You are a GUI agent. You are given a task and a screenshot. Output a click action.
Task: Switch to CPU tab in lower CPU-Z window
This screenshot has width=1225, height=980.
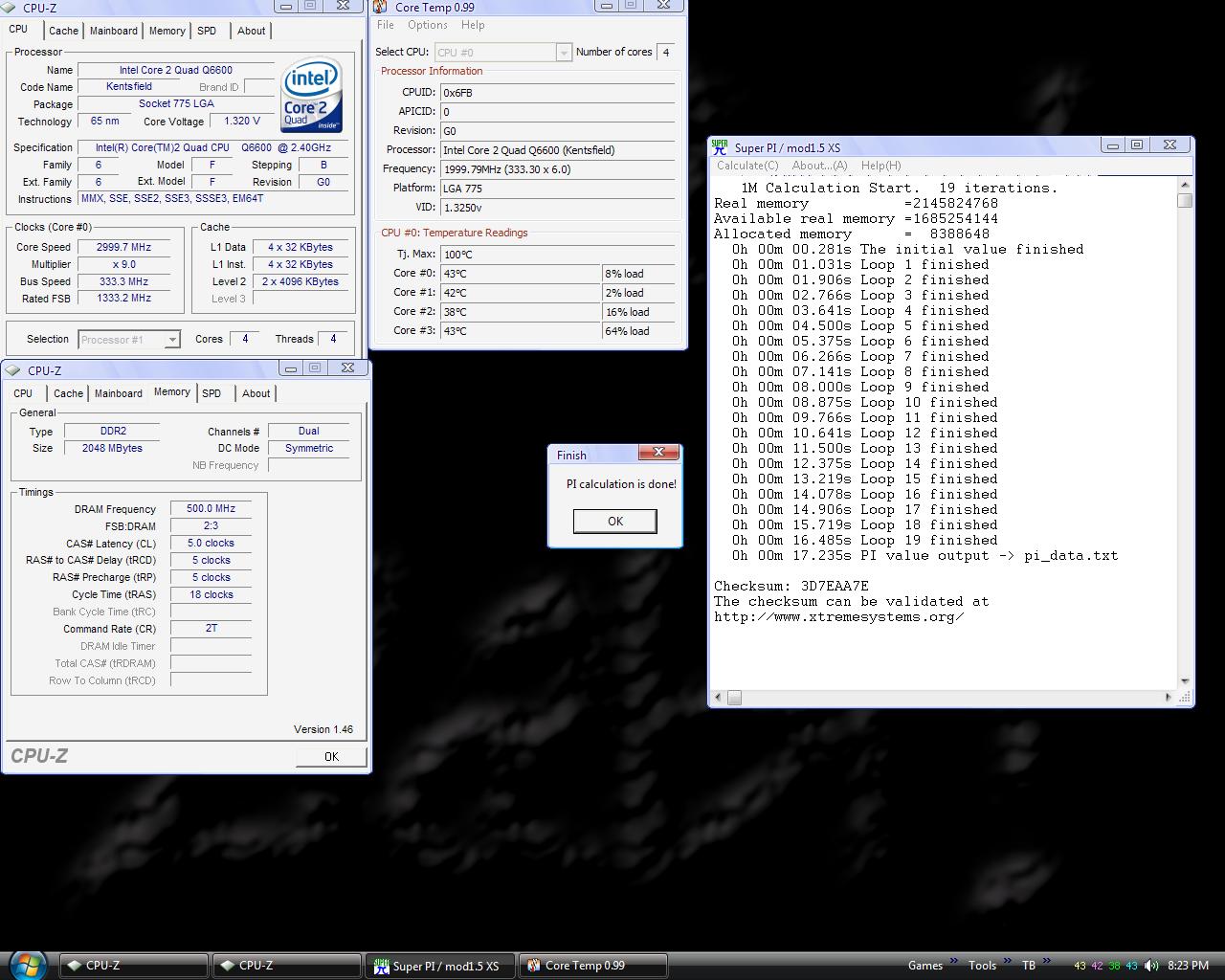[23, 393]
